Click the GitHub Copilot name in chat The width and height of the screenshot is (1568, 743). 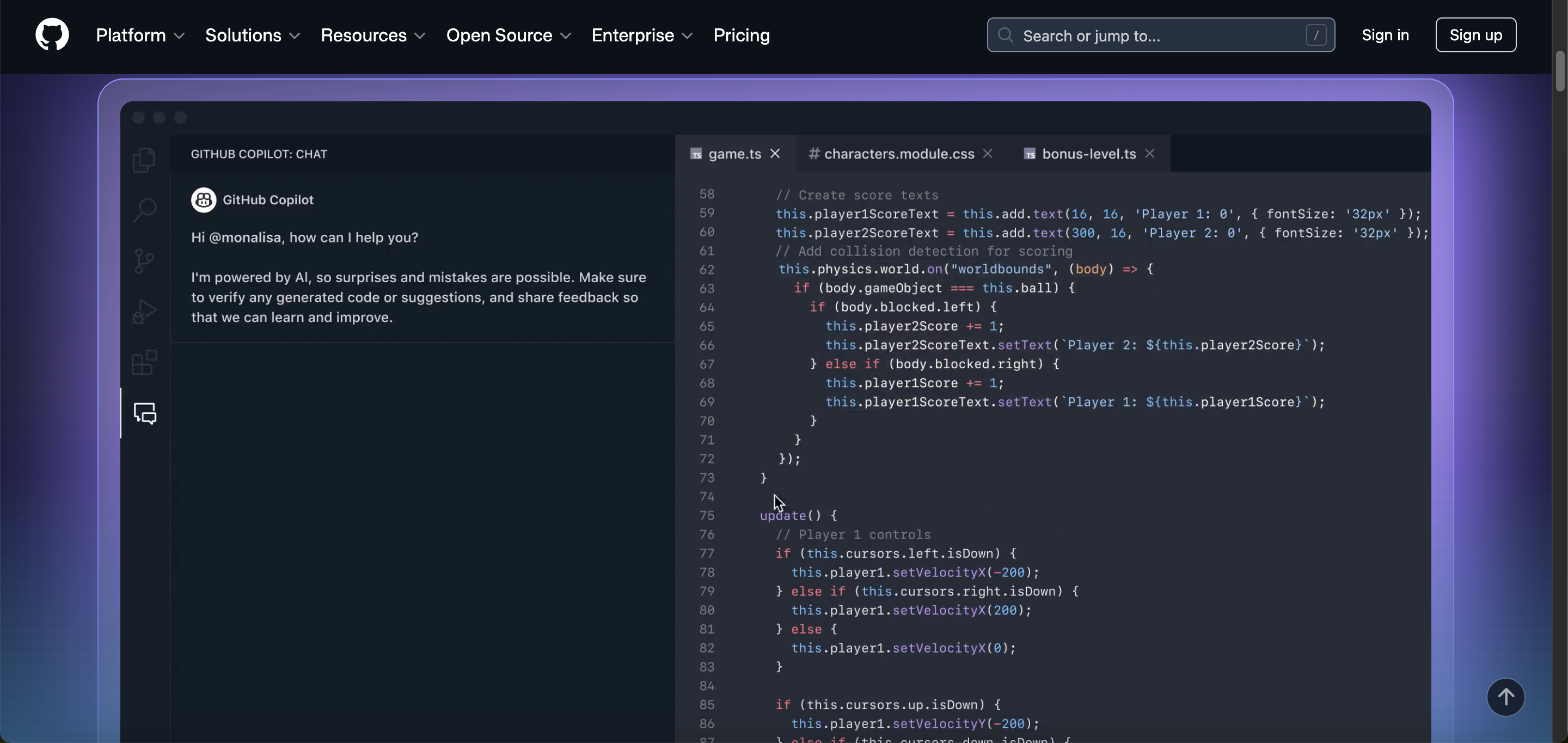point(268,200)
